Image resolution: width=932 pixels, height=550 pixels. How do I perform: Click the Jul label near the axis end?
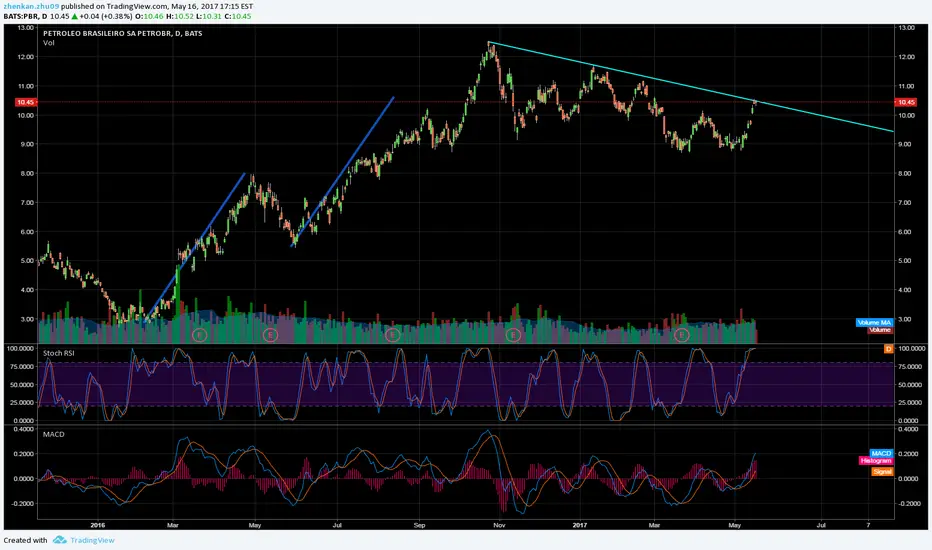pos(821,525)
